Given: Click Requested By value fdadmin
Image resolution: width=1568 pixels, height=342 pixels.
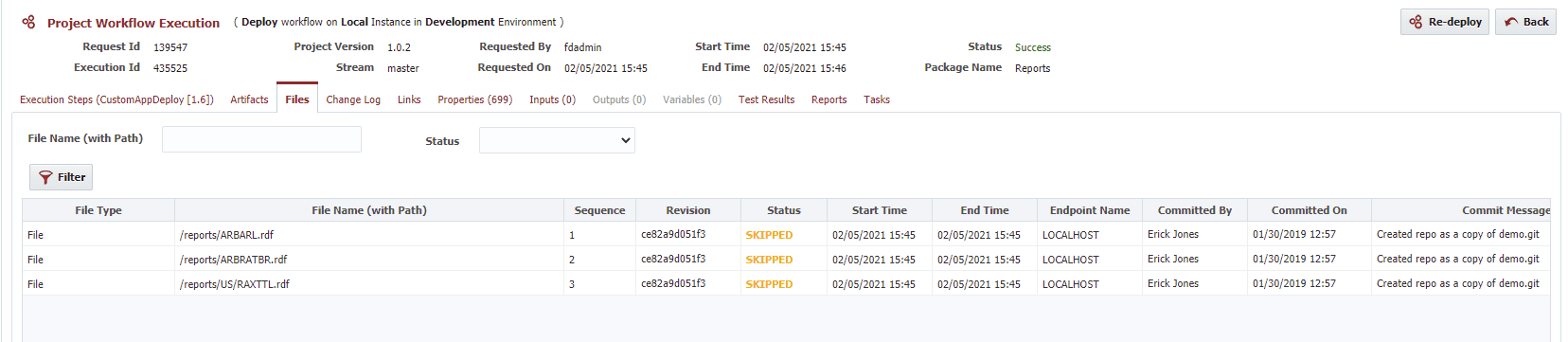Looking at the screenshot, I should point(582,47).
